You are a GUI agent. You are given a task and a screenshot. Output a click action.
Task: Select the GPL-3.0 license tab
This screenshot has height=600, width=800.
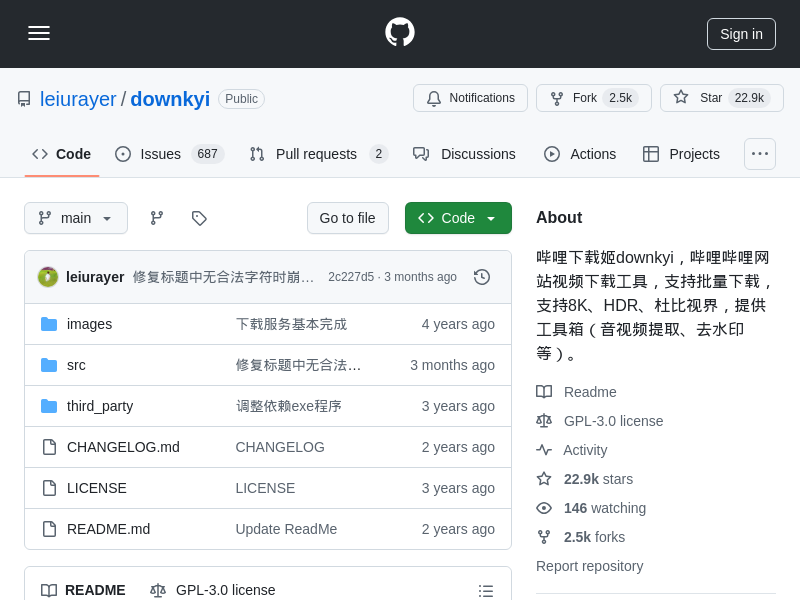coord(213,590)
